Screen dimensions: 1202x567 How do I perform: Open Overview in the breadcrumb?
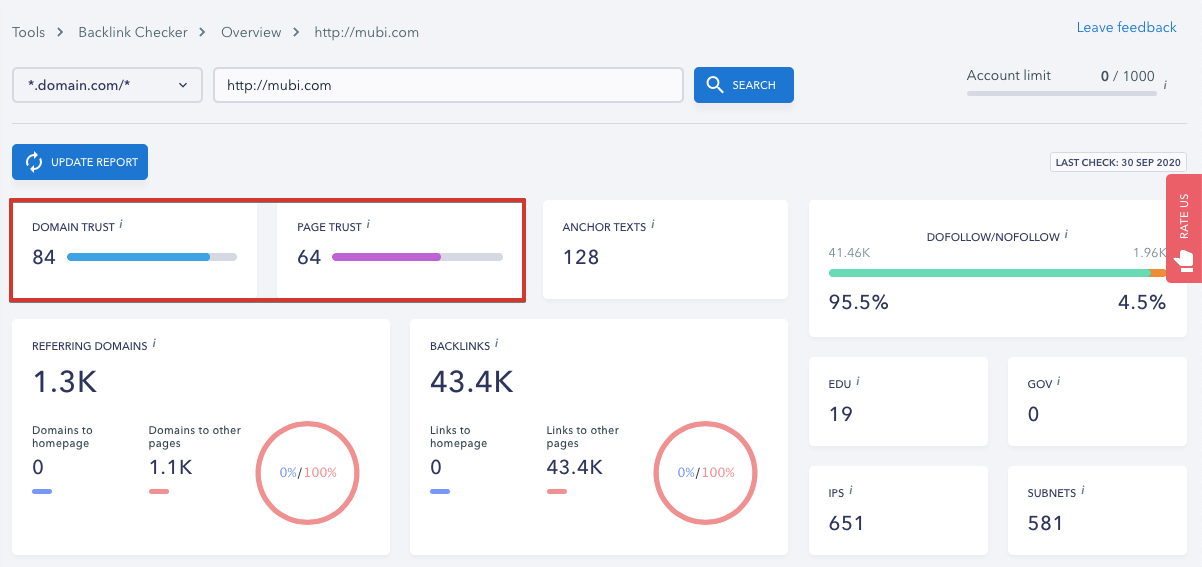(251, 32)
